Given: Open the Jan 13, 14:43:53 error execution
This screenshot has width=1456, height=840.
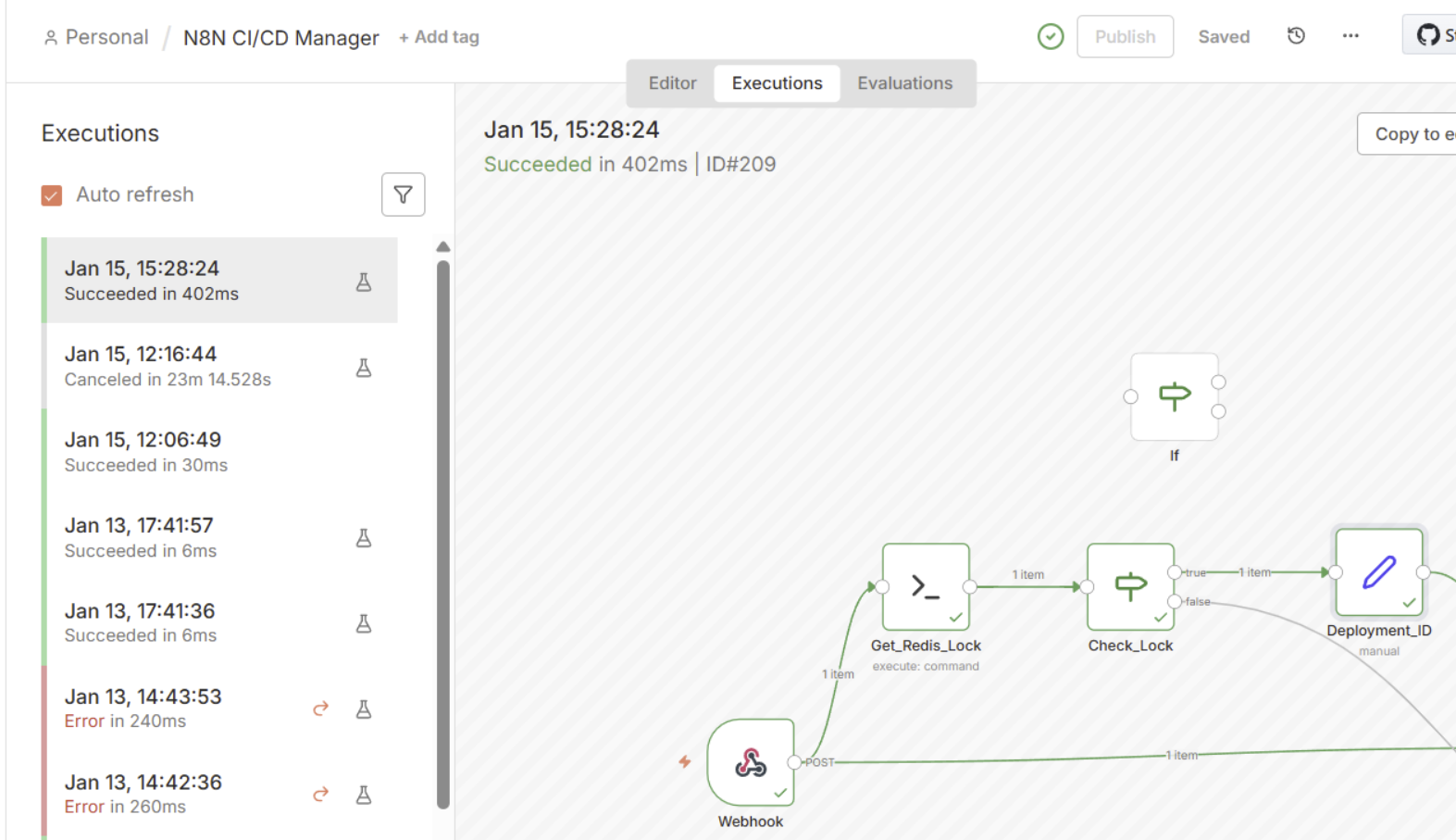Looking at the screenshot, I should click(220, 708).
